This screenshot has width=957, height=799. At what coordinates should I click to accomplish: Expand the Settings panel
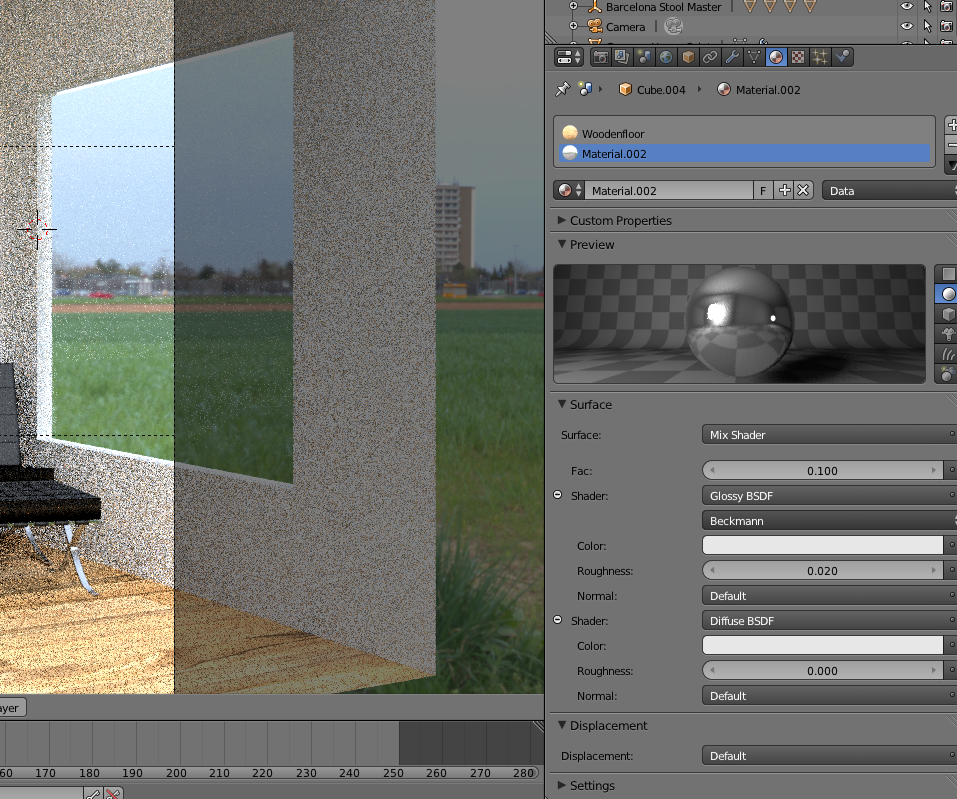562,786
